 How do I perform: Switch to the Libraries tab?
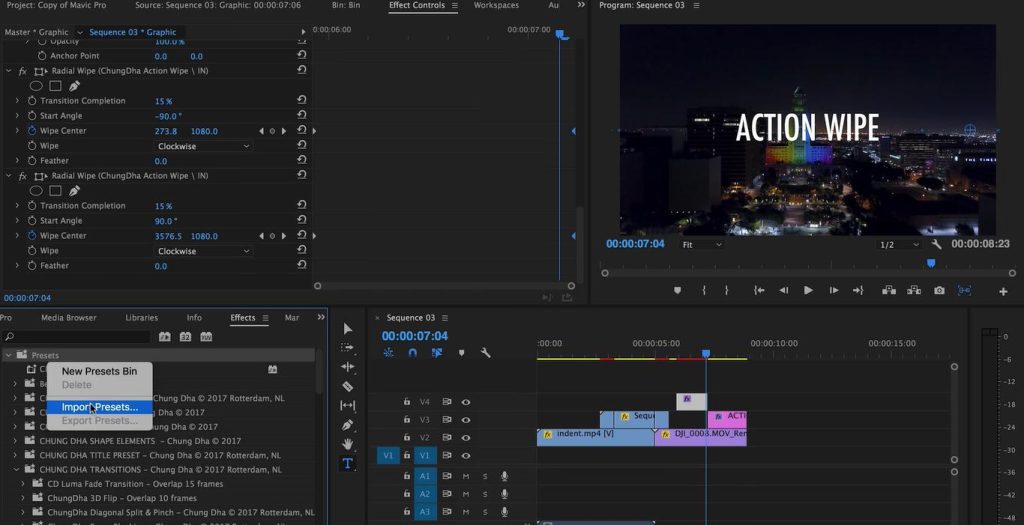point(142,318)
